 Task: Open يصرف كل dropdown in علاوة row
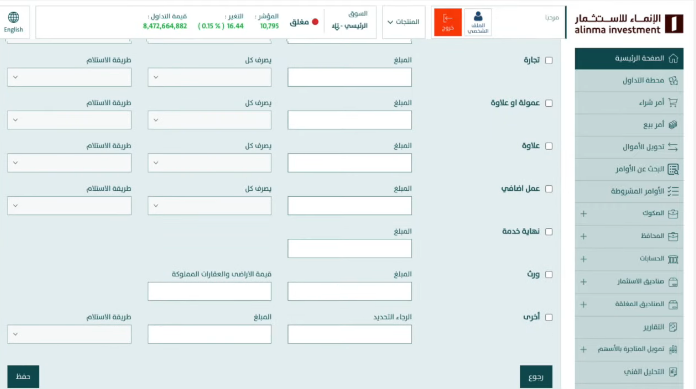click(x=210, y=163)
